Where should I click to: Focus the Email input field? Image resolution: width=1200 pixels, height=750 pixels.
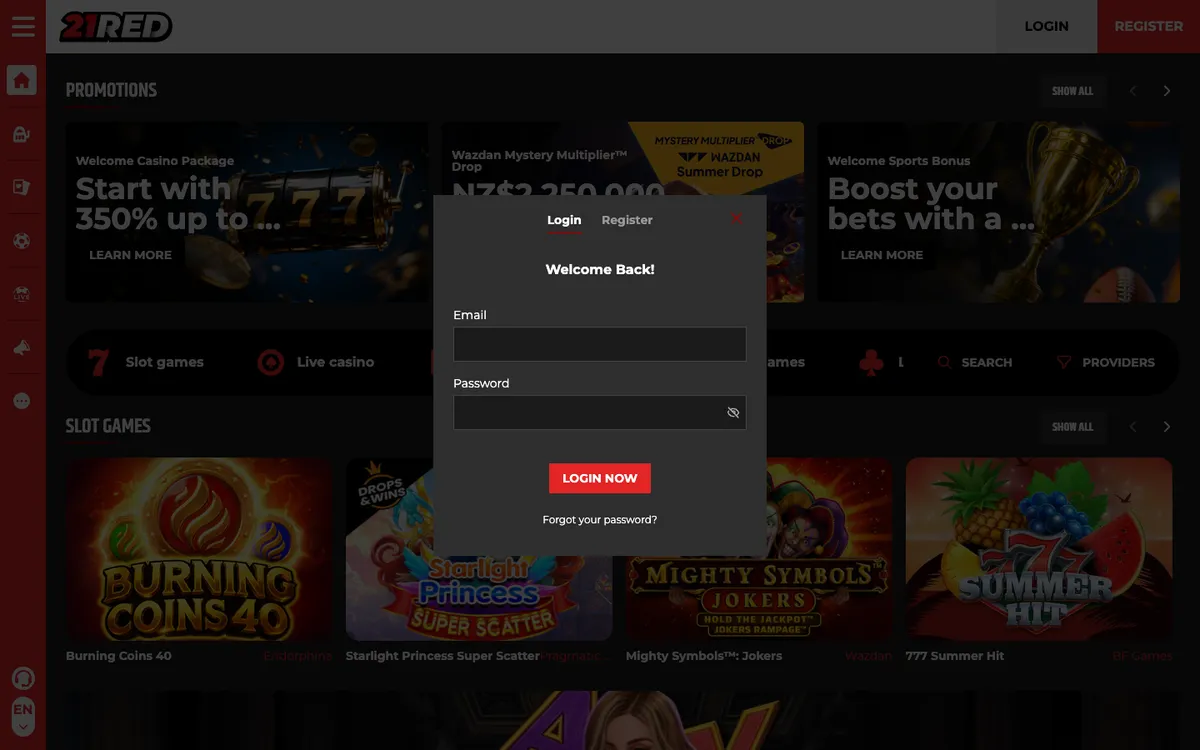click(600, 344)
